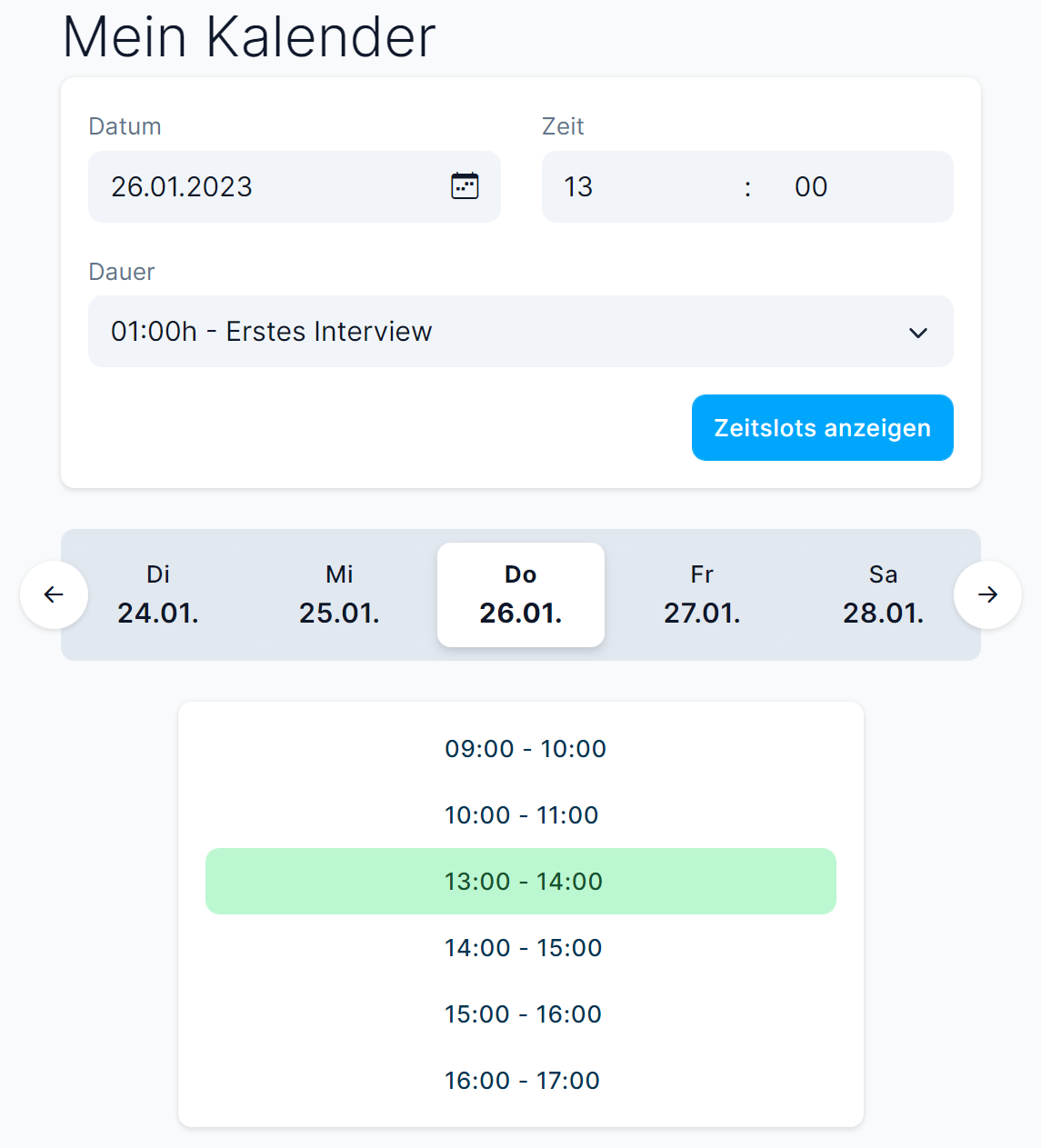Expand the Dauer dropdown chevron
Viewport: 1041px width, 1148px height.
(x=918, y=333)
